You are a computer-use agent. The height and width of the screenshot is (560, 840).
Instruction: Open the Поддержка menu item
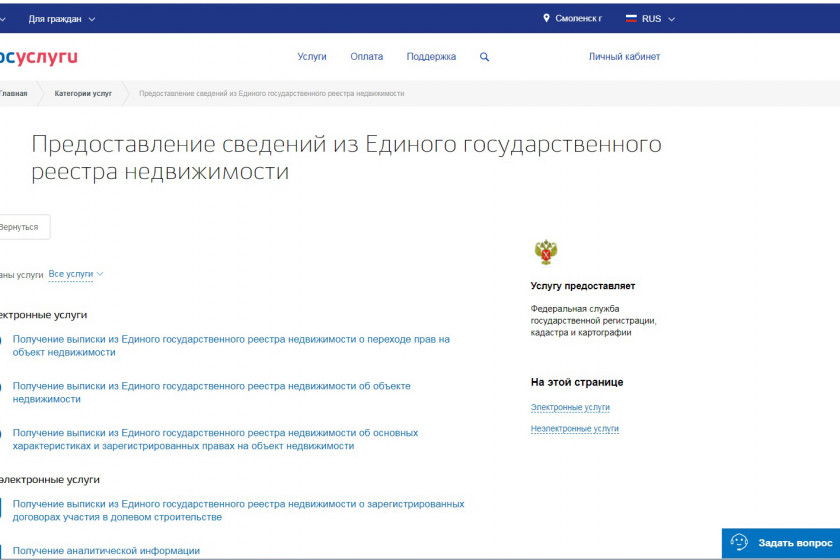tap(431, 57)
